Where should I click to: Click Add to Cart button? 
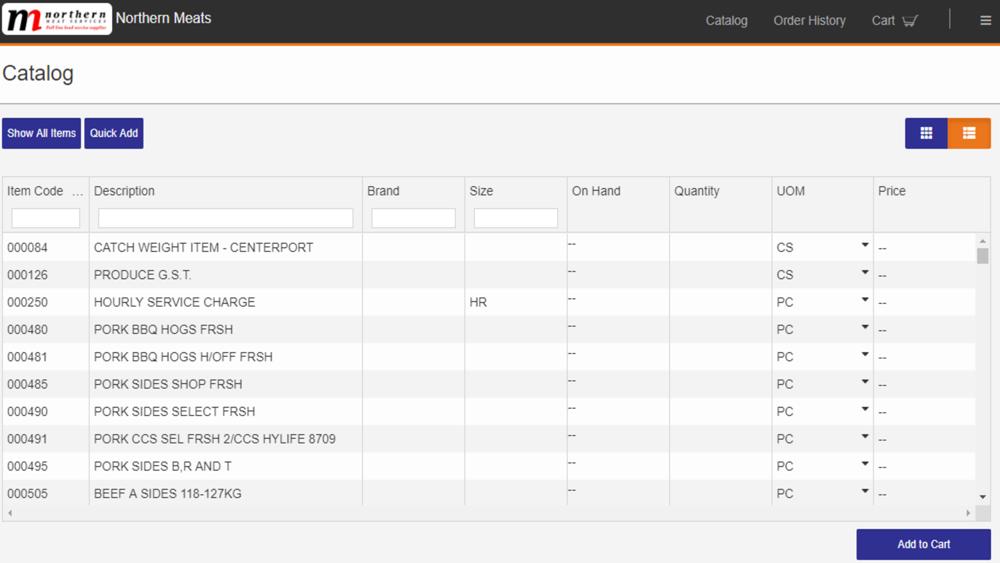(923, 545)
